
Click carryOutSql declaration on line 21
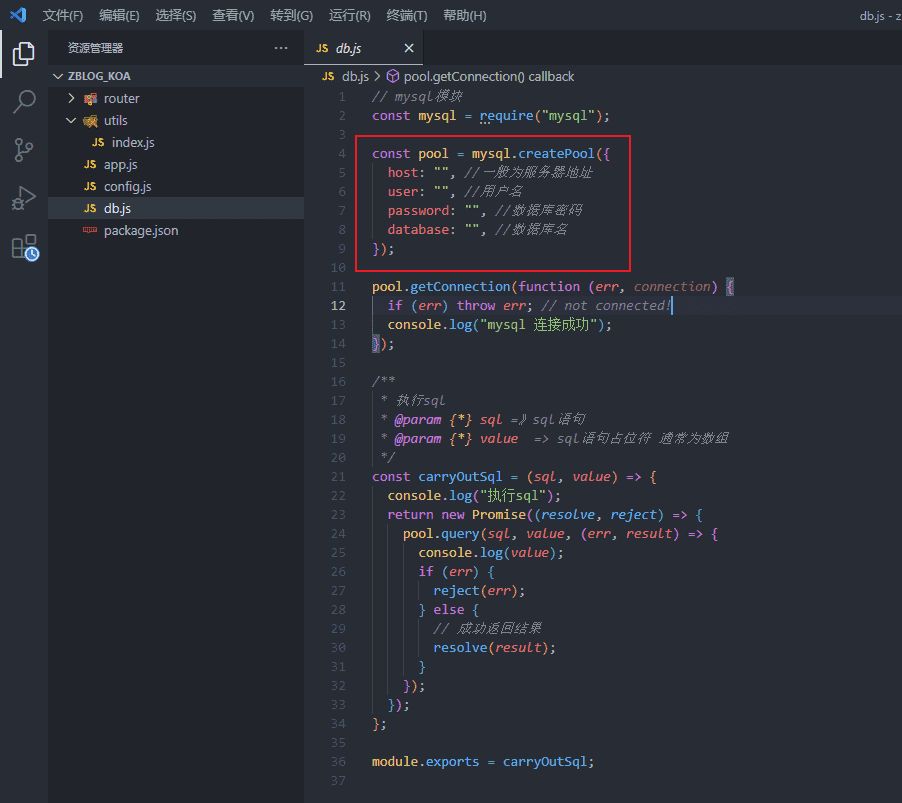coord(460,476)
